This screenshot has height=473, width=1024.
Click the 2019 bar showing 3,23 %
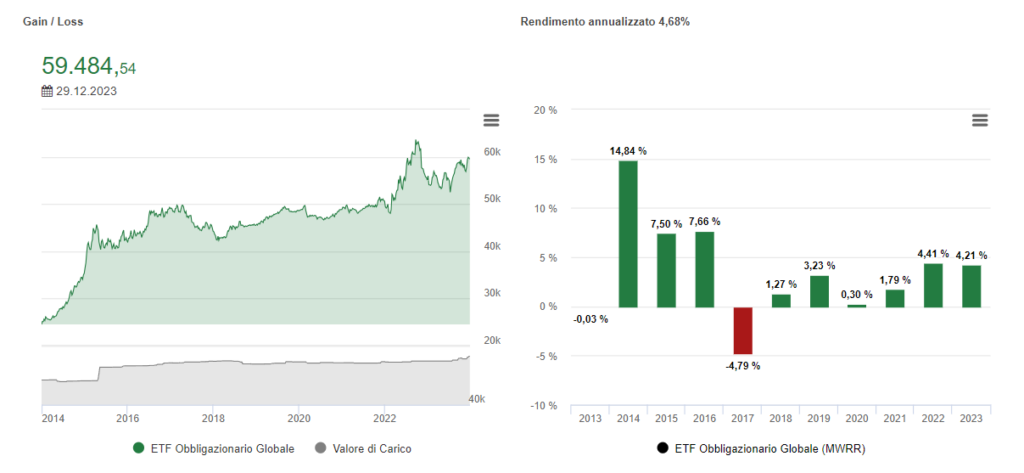[819, 291]
